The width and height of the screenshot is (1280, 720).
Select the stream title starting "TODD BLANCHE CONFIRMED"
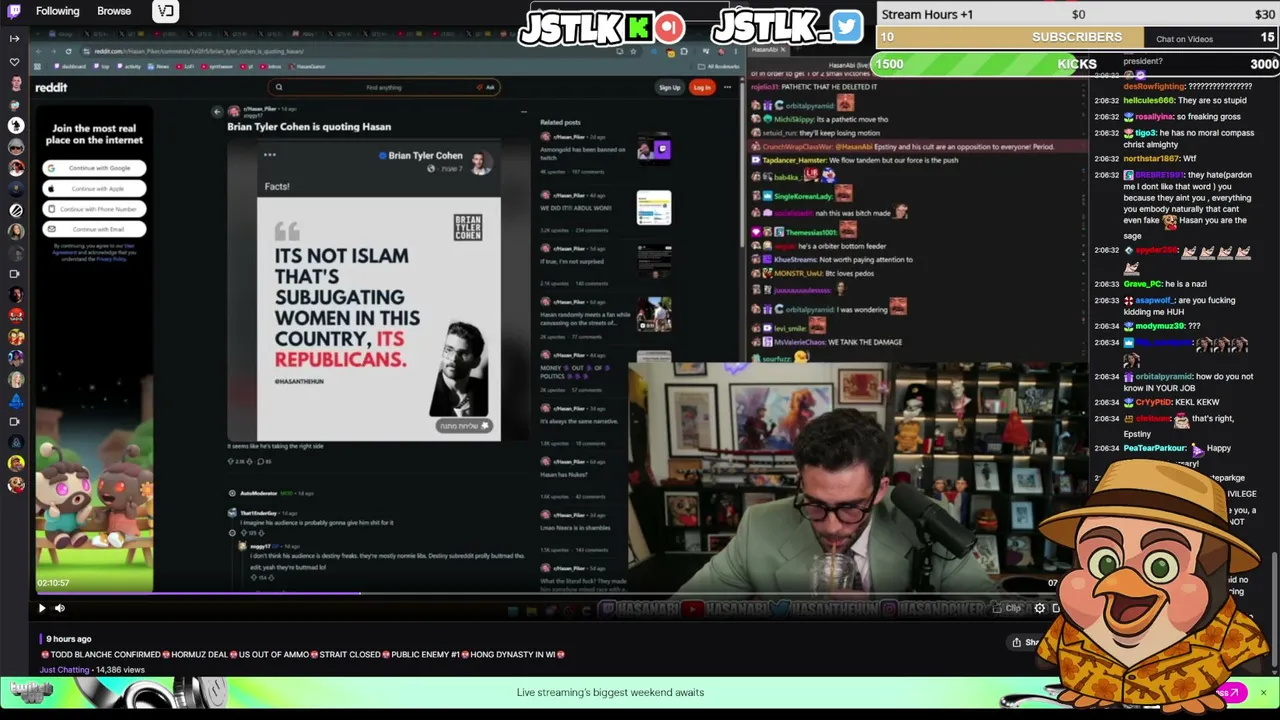pos(303,654)
